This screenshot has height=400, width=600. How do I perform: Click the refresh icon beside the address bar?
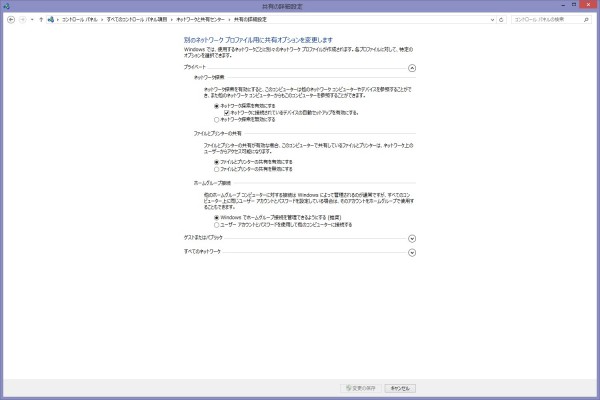503,19
